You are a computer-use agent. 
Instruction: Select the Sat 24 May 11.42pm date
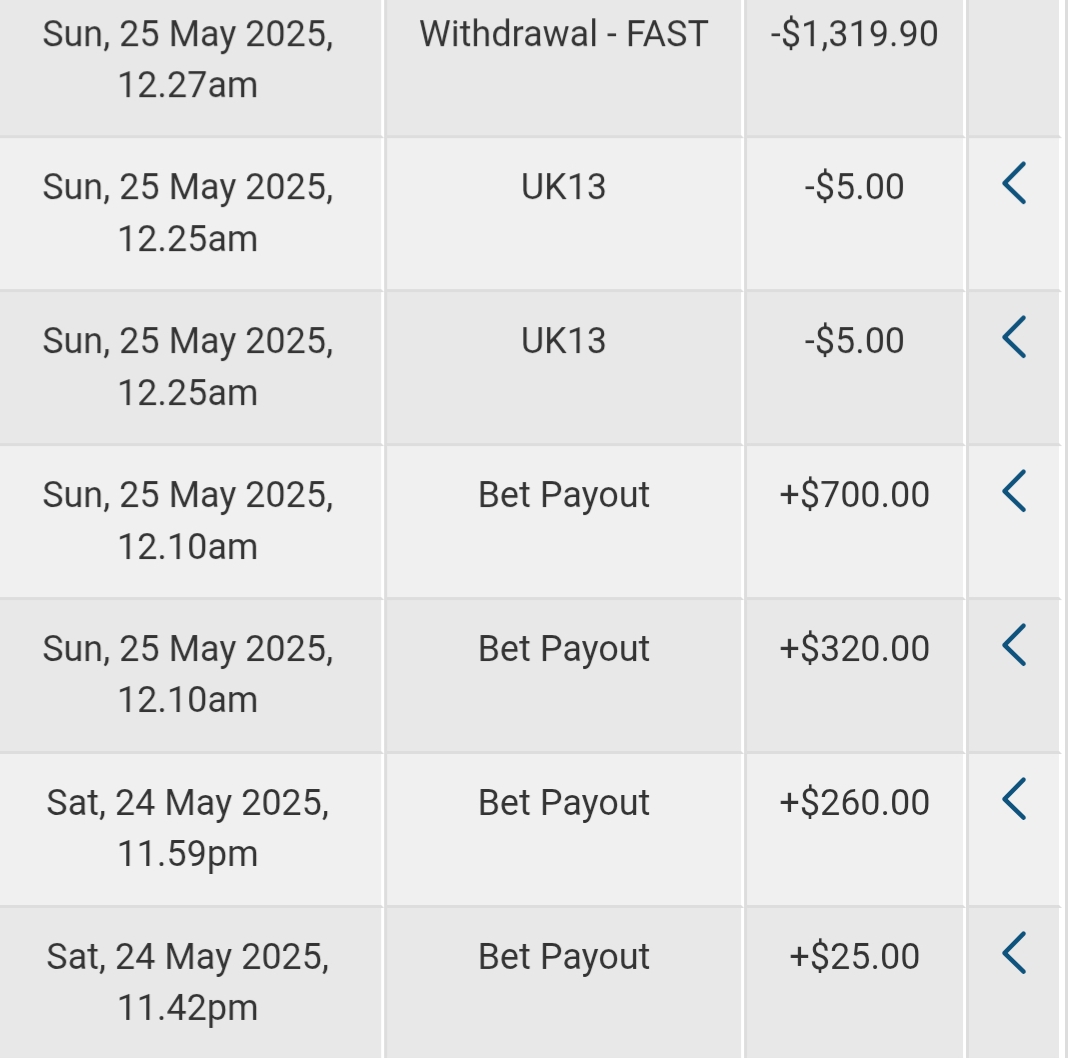(x=188, y=981)
